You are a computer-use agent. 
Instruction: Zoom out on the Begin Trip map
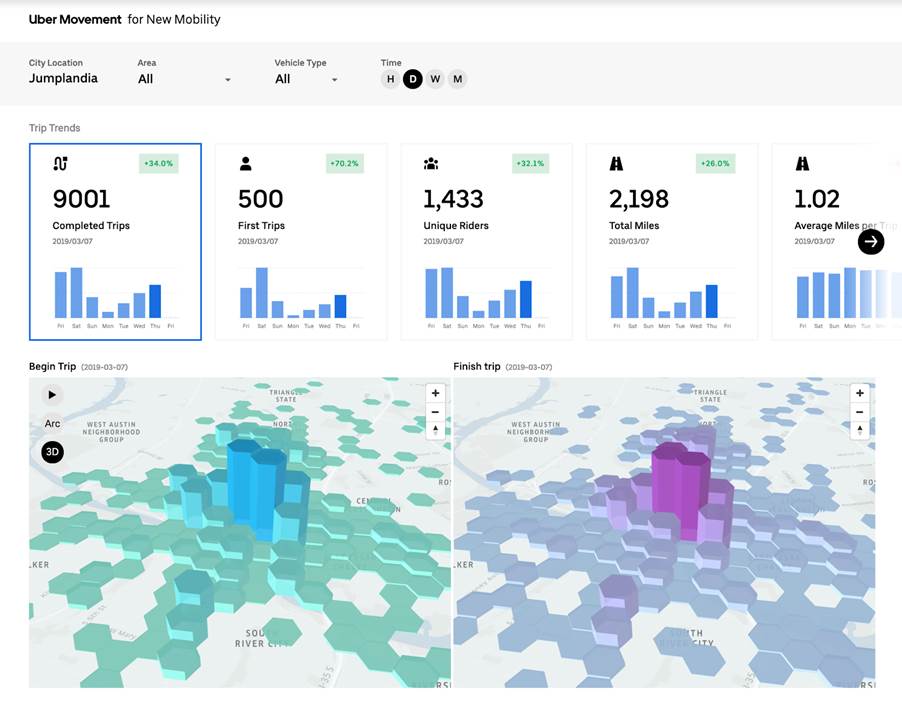tap(435, 412)
